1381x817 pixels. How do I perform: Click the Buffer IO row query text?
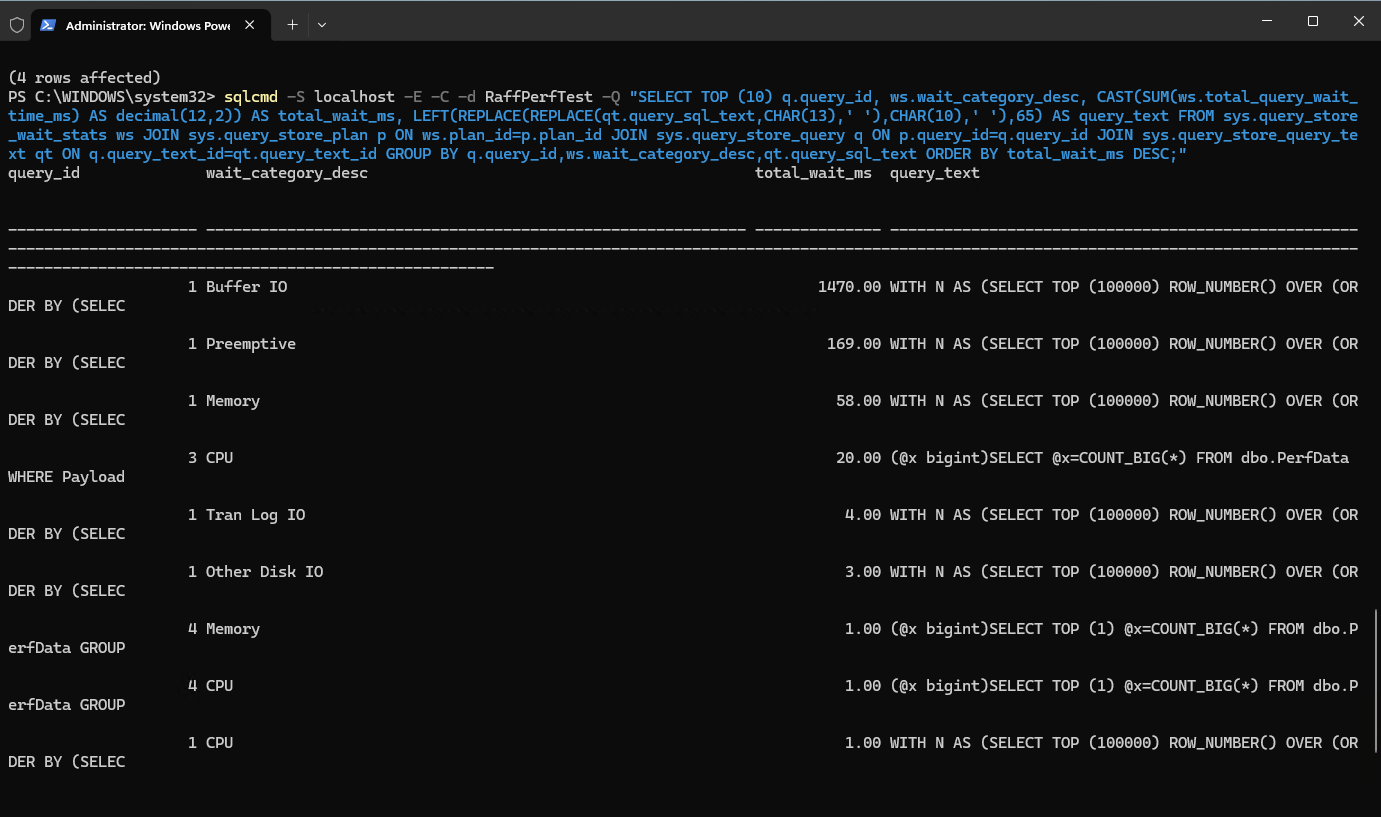(1124, 287)
